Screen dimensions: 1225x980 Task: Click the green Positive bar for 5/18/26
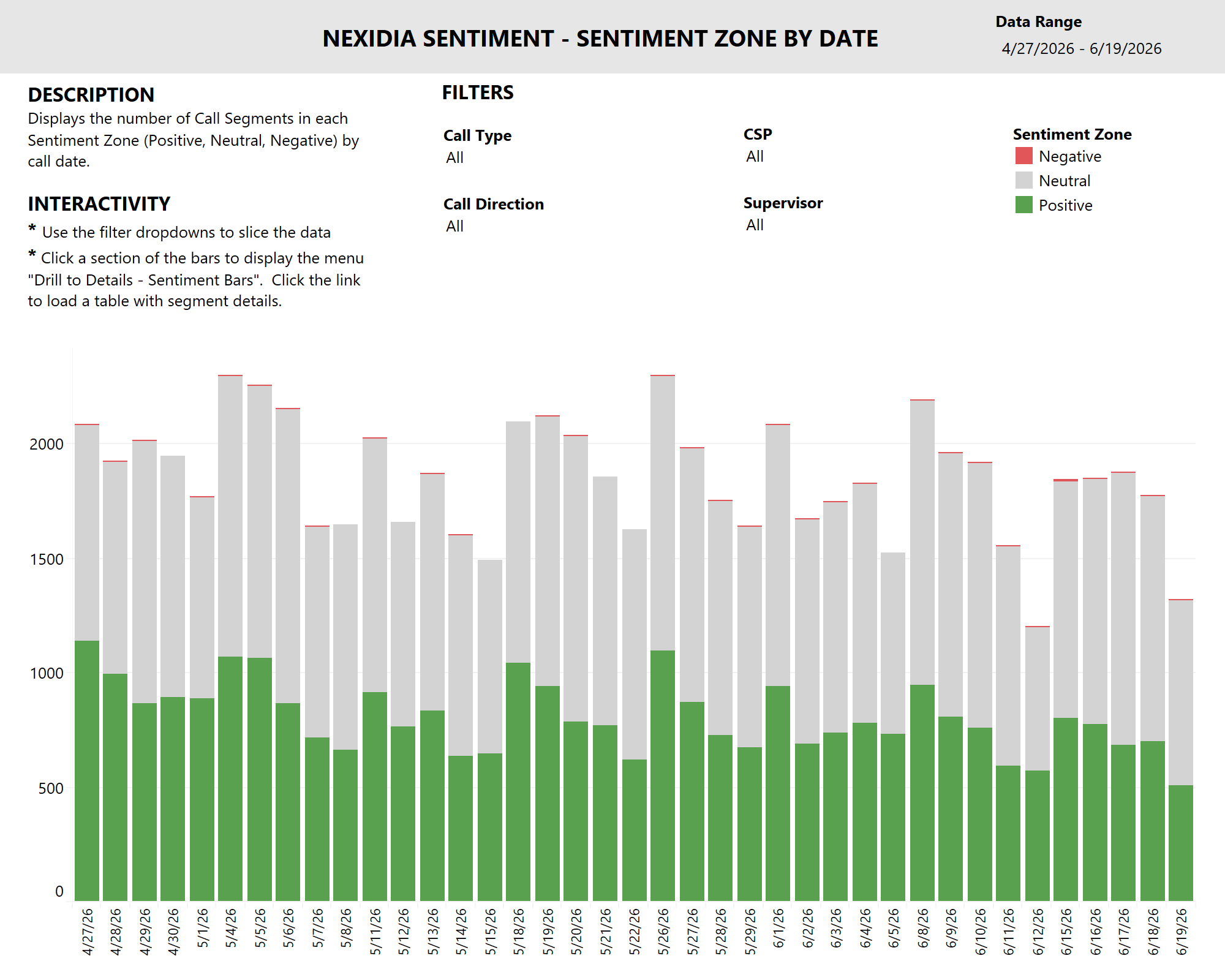[518, 782]
